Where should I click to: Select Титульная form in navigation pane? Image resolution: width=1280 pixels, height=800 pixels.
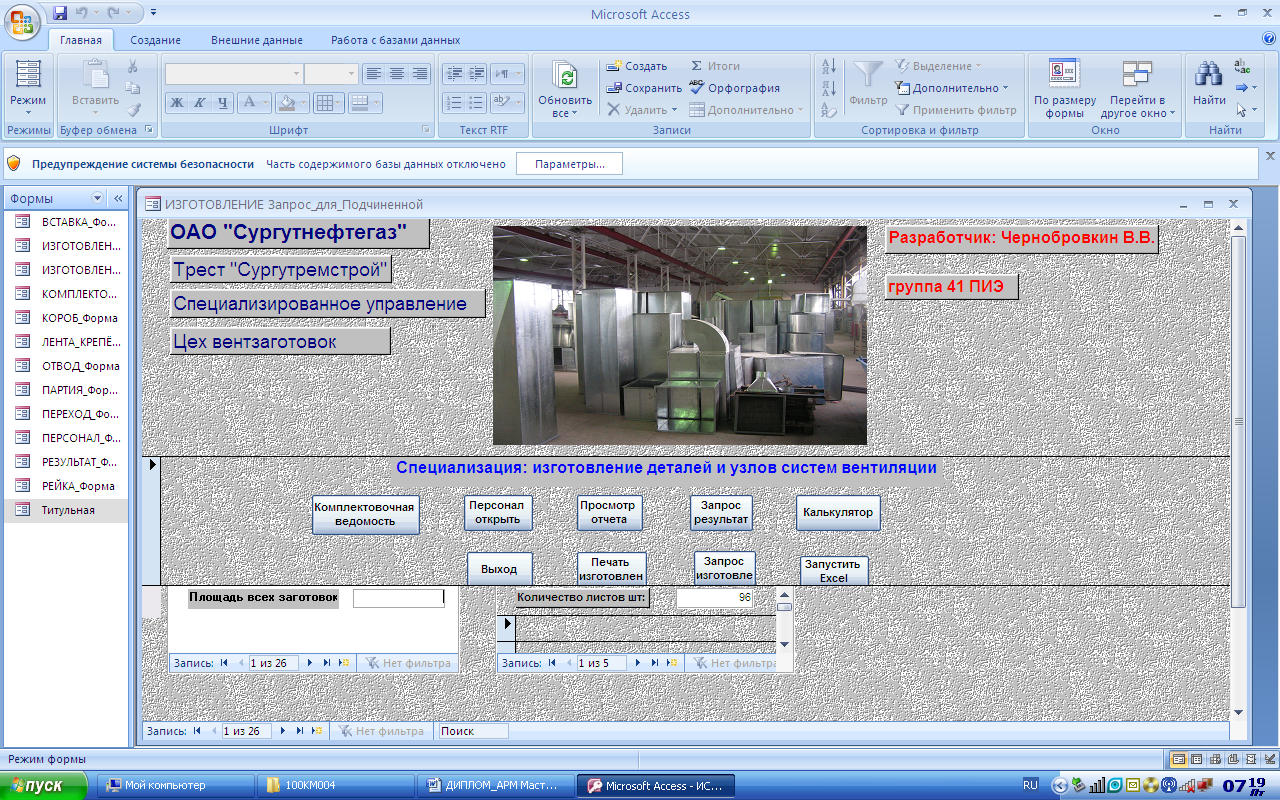pyautogui.click(x=66, y=510)
